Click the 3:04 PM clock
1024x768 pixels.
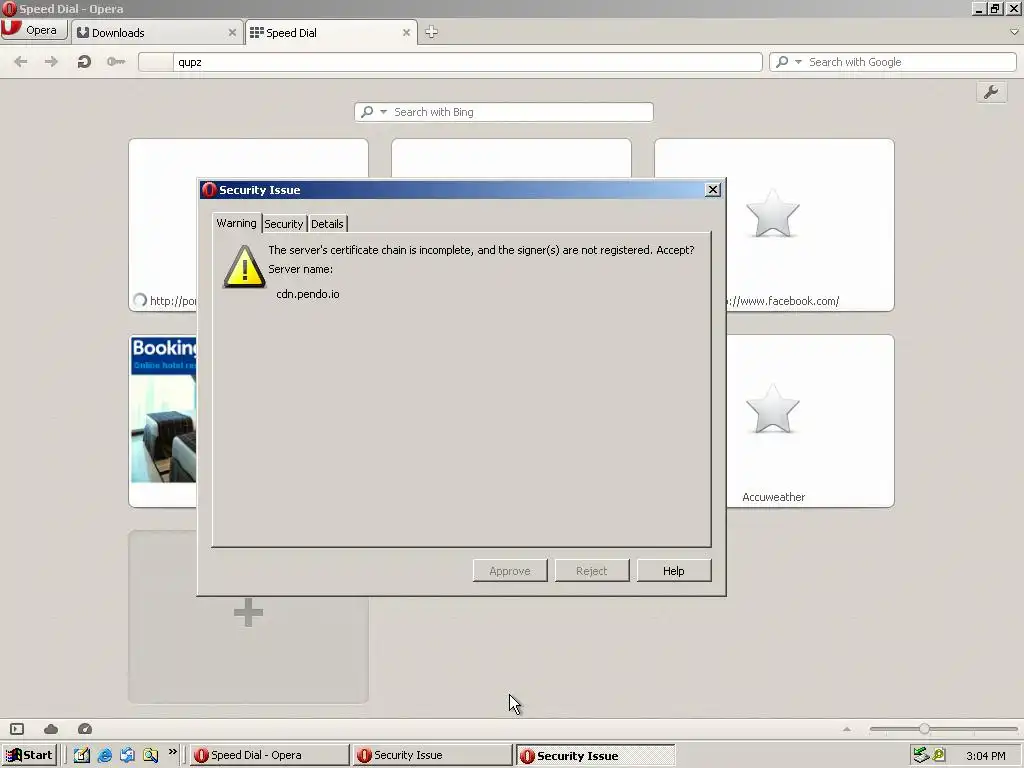[x=985, y=756]
